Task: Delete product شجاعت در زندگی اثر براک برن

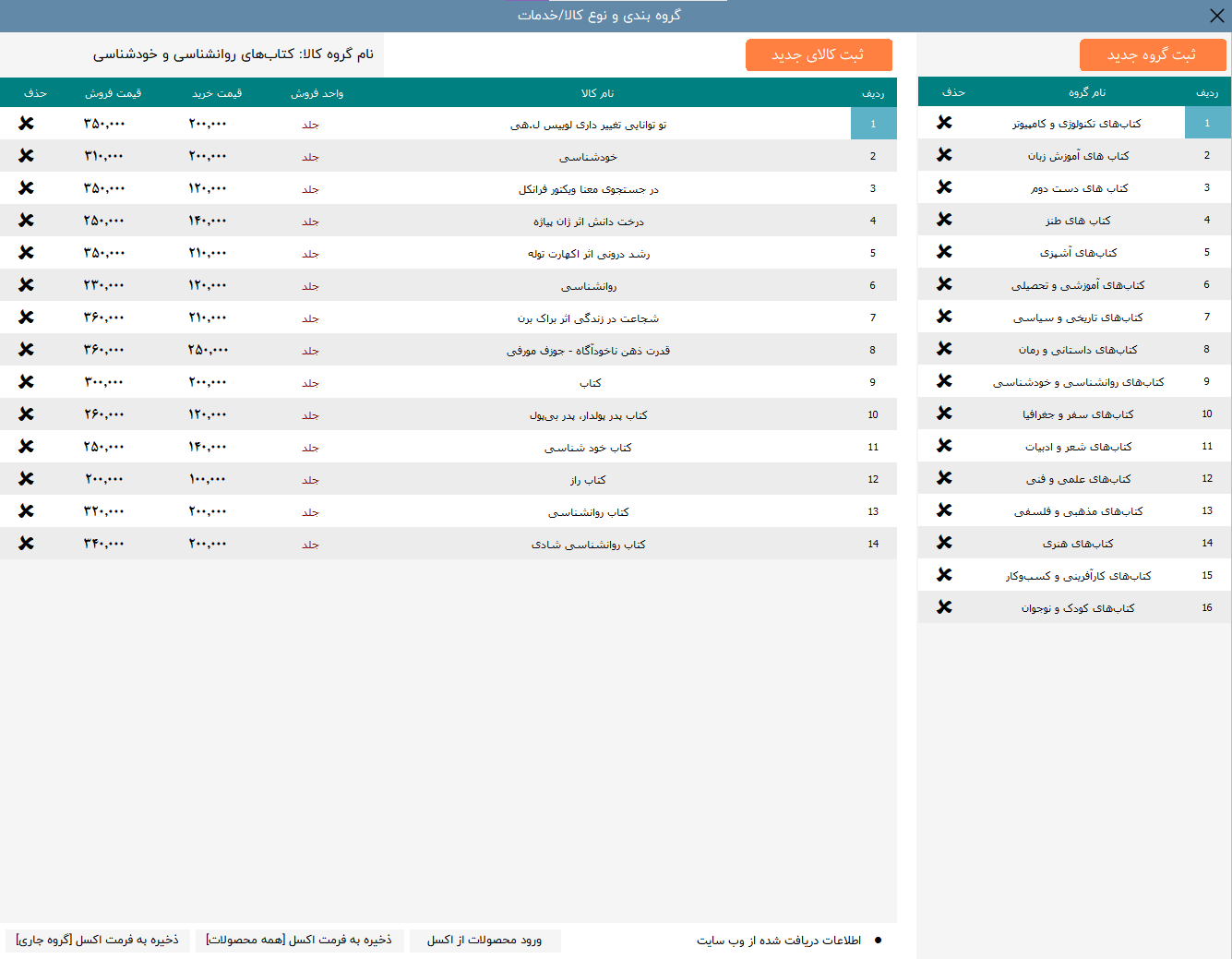Action: click(26, 318)
